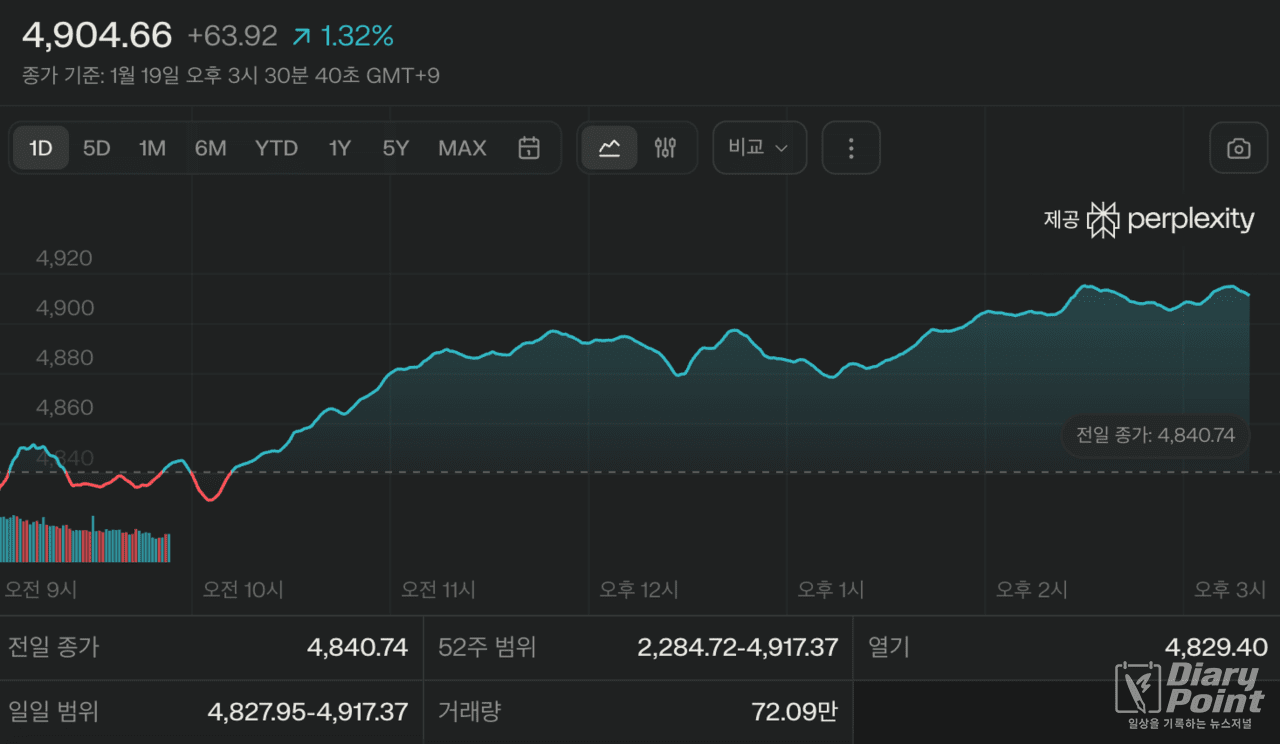Viewport: 1280px width, 744px height.
Task: Select the 5Y time range tab
Action: [x=396, y=148]
